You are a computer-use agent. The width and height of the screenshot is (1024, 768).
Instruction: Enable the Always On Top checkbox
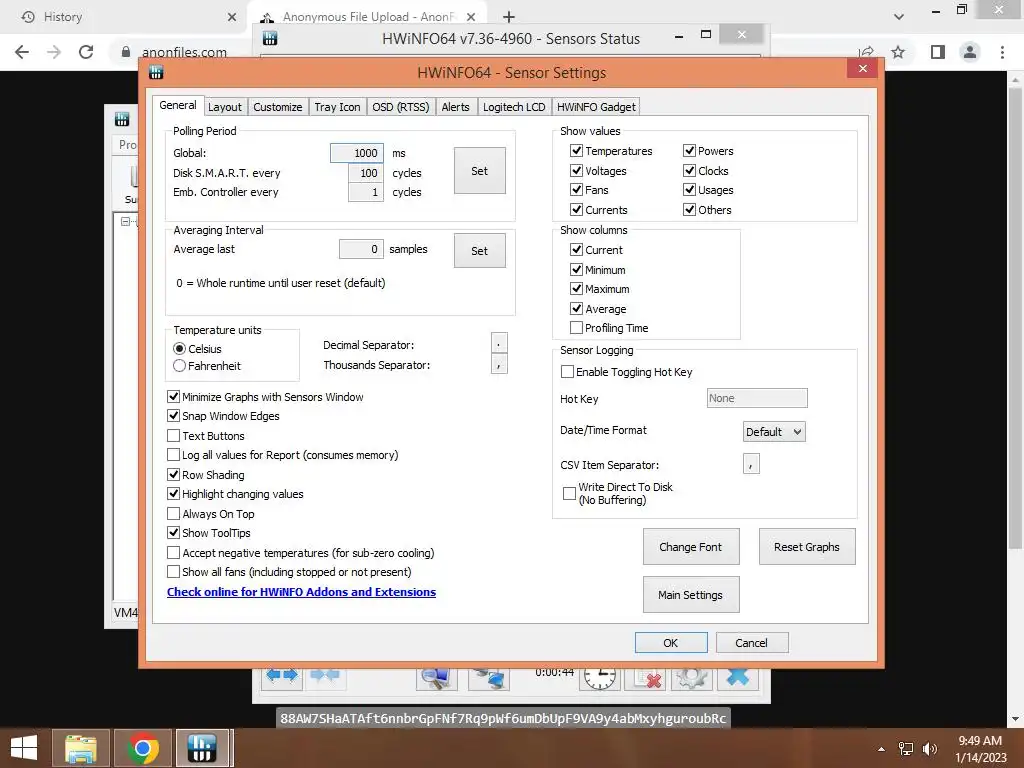pyautogui.click(x=173, y=513)
